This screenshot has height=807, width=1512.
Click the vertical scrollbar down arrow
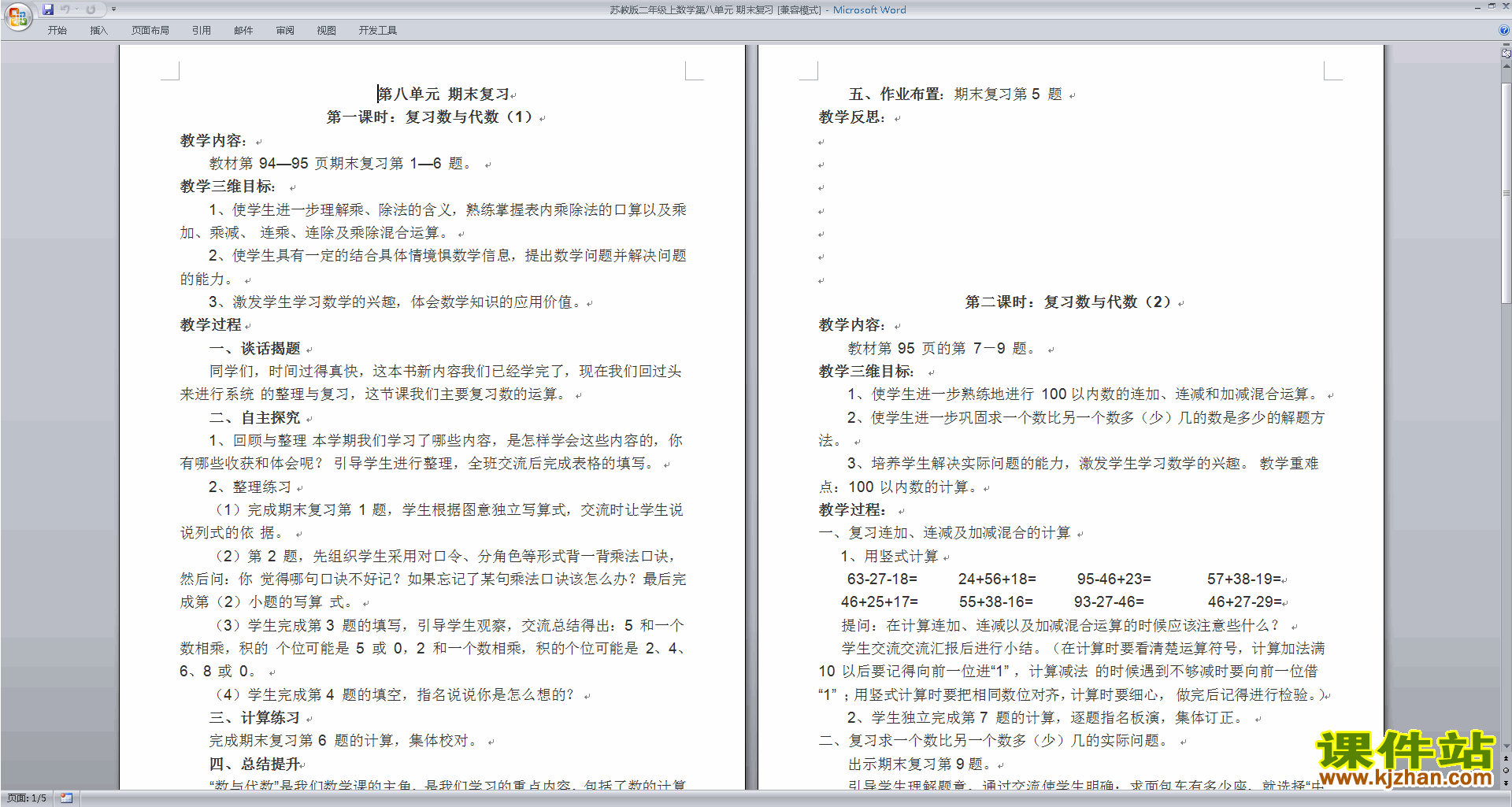(1506, 746)
